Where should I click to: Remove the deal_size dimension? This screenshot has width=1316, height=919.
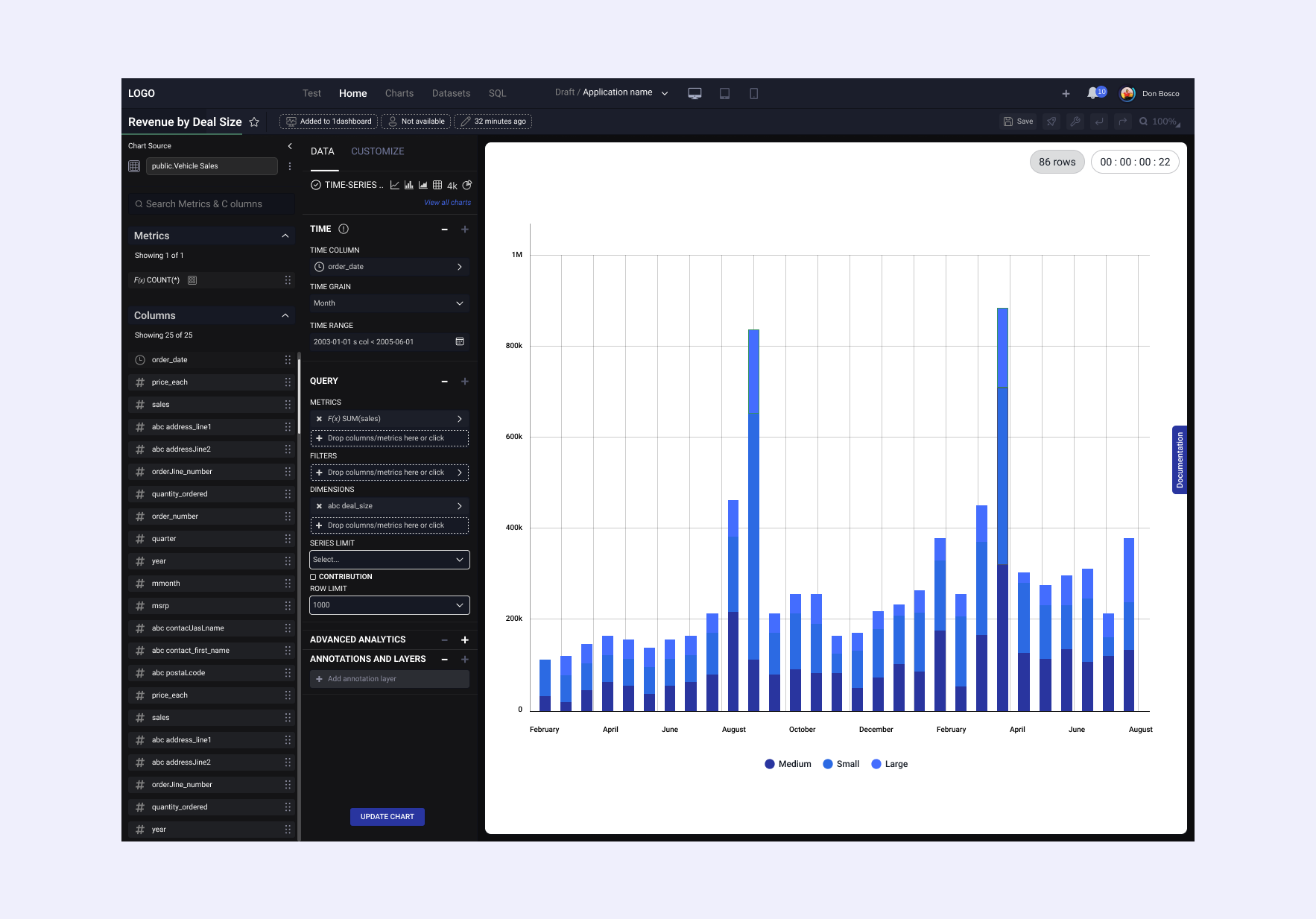(319, 506)
